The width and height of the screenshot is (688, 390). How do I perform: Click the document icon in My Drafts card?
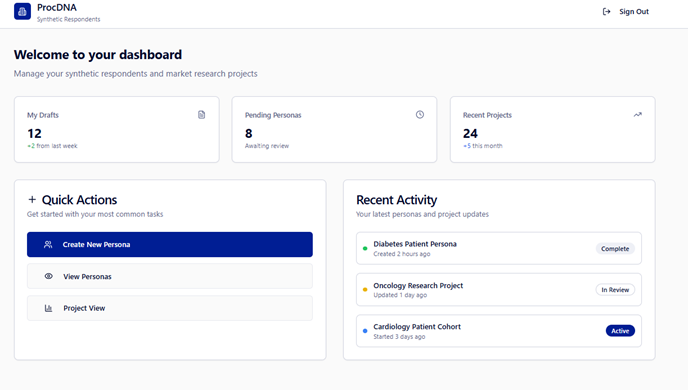[201, 114]
